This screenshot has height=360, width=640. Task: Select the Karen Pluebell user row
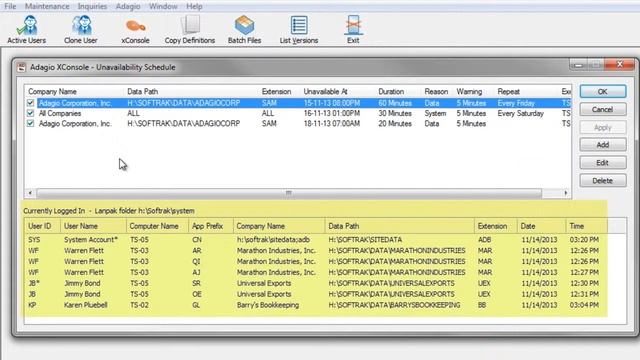pos(313,305)
